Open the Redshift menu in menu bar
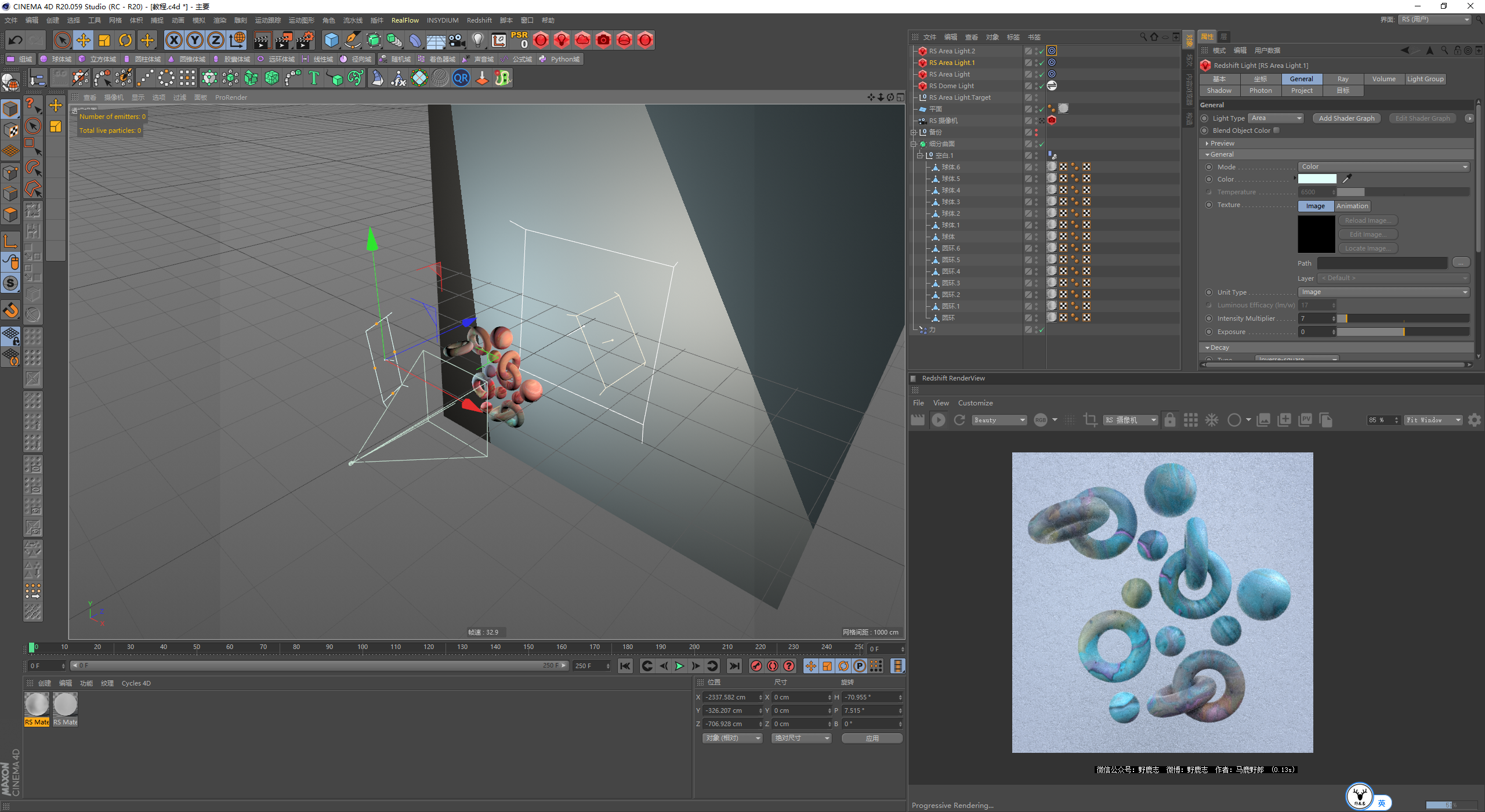 [x=479, y=20]
